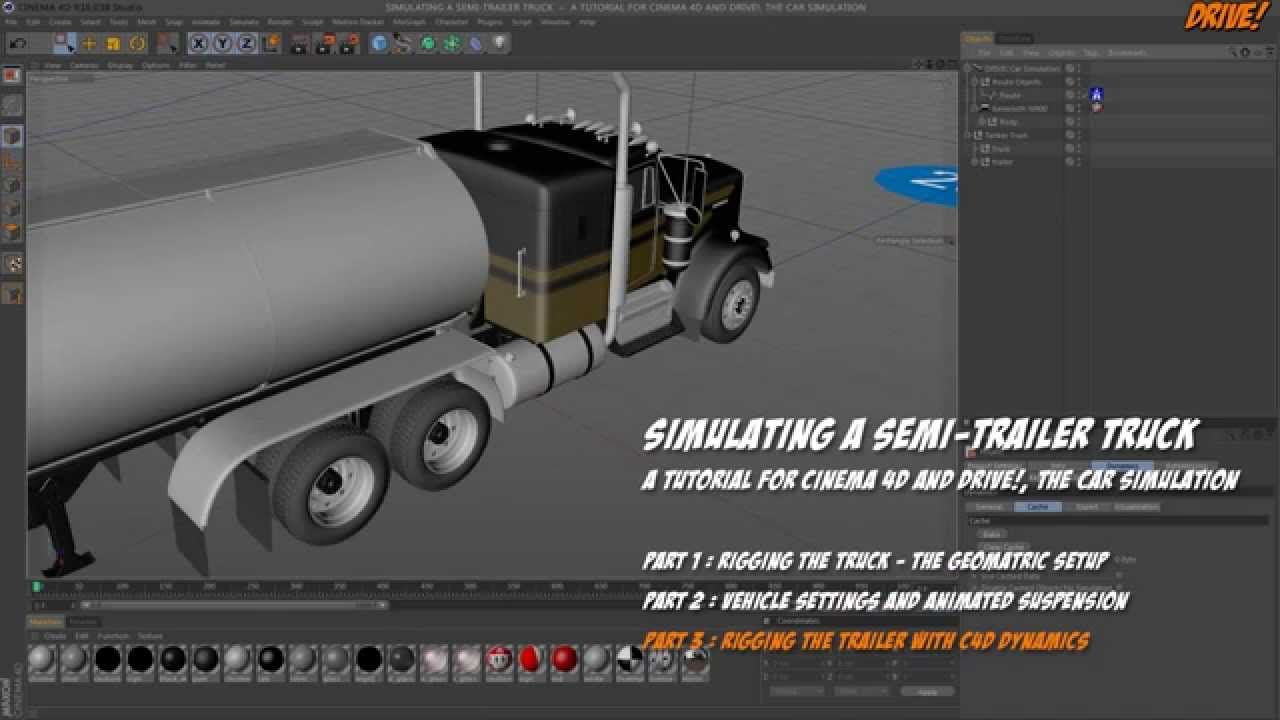1280x720 pixels.
Task: Switch to the Objects tab
Action: (978, 39)
